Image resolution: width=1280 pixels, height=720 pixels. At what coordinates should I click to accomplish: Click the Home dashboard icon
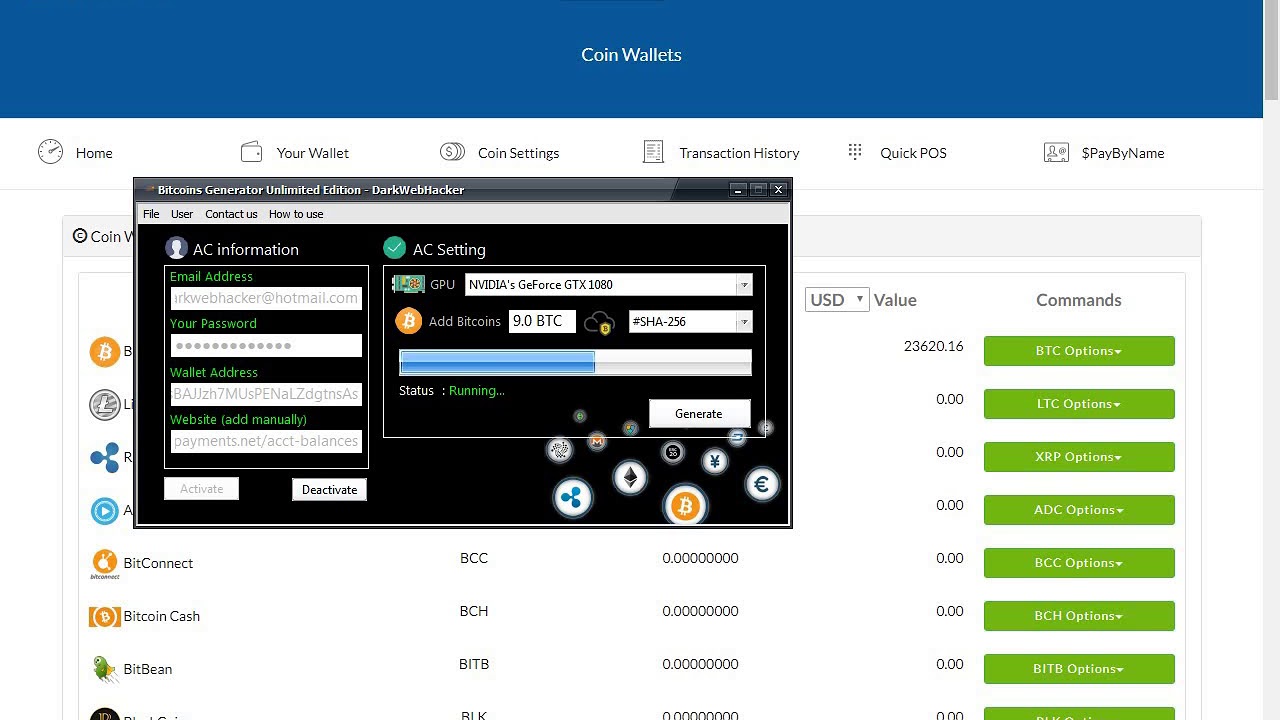(x=50, y=152)
